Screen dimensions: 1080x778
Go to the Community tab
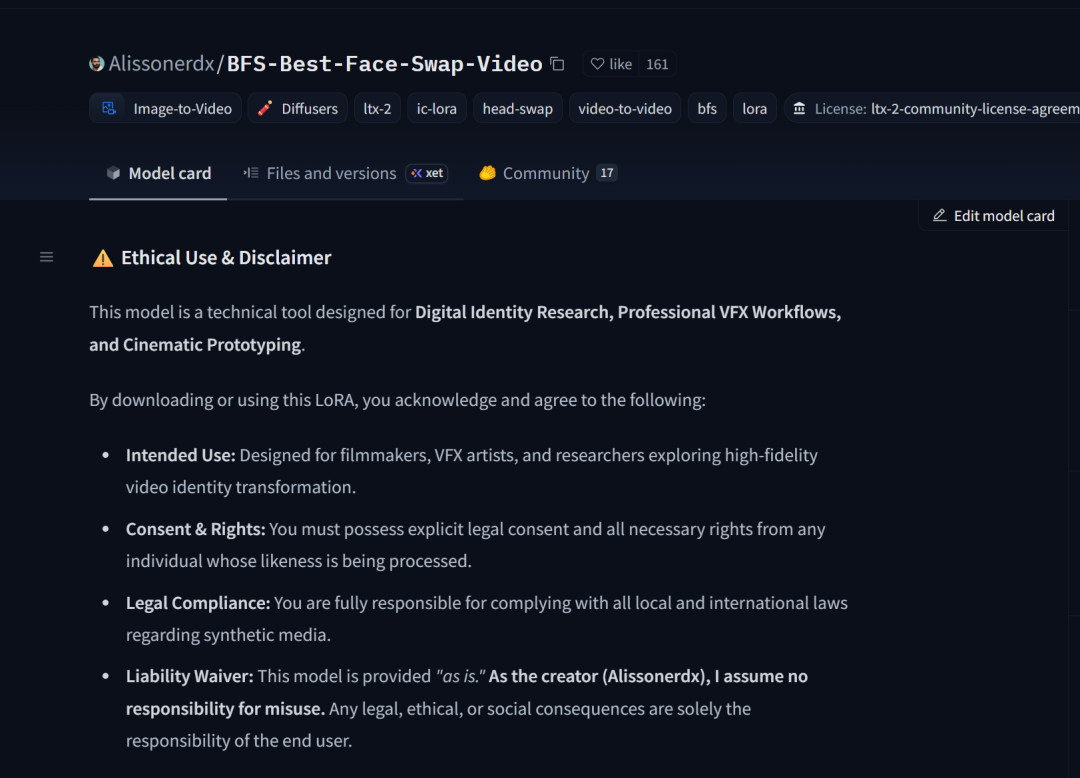[x=545, y=173]
